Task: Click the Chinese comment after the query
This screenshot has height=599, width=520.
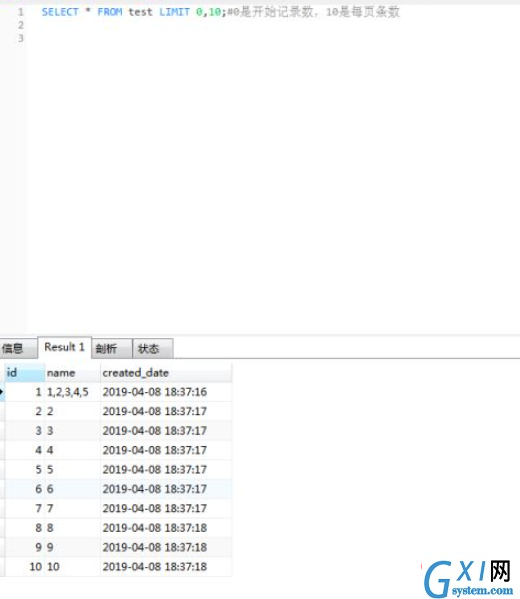Action: pyautogui.click(x=313, y=12)
